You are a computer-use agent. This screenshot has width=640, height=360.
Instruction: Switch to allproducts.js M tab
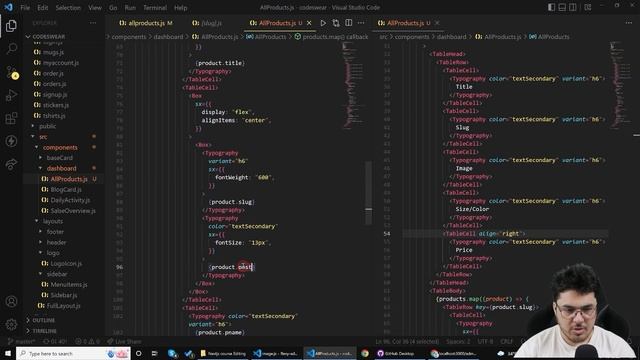tap(146, 23)
